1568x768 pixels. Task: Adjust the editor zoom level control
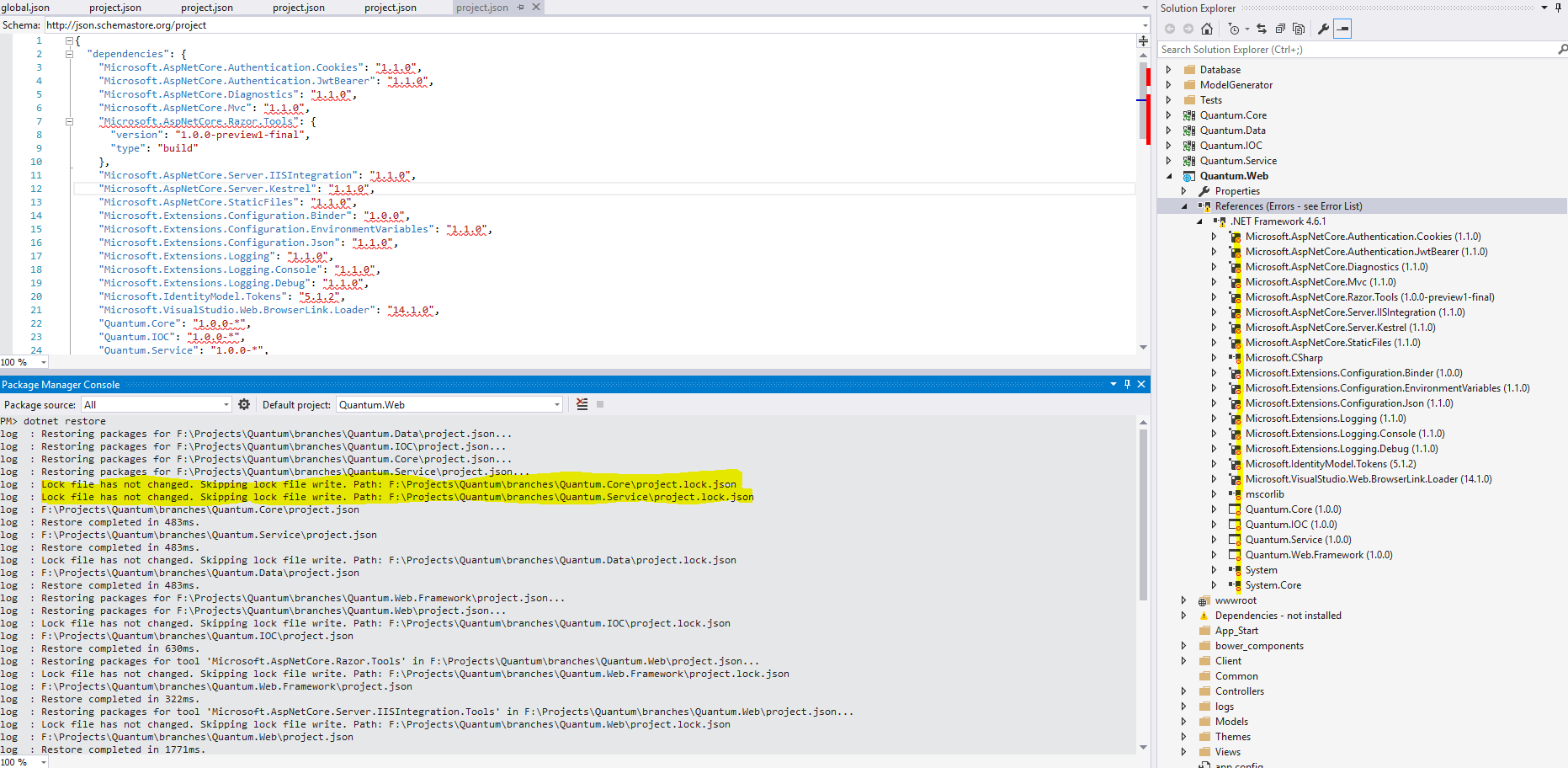click(x=24, y=361)
